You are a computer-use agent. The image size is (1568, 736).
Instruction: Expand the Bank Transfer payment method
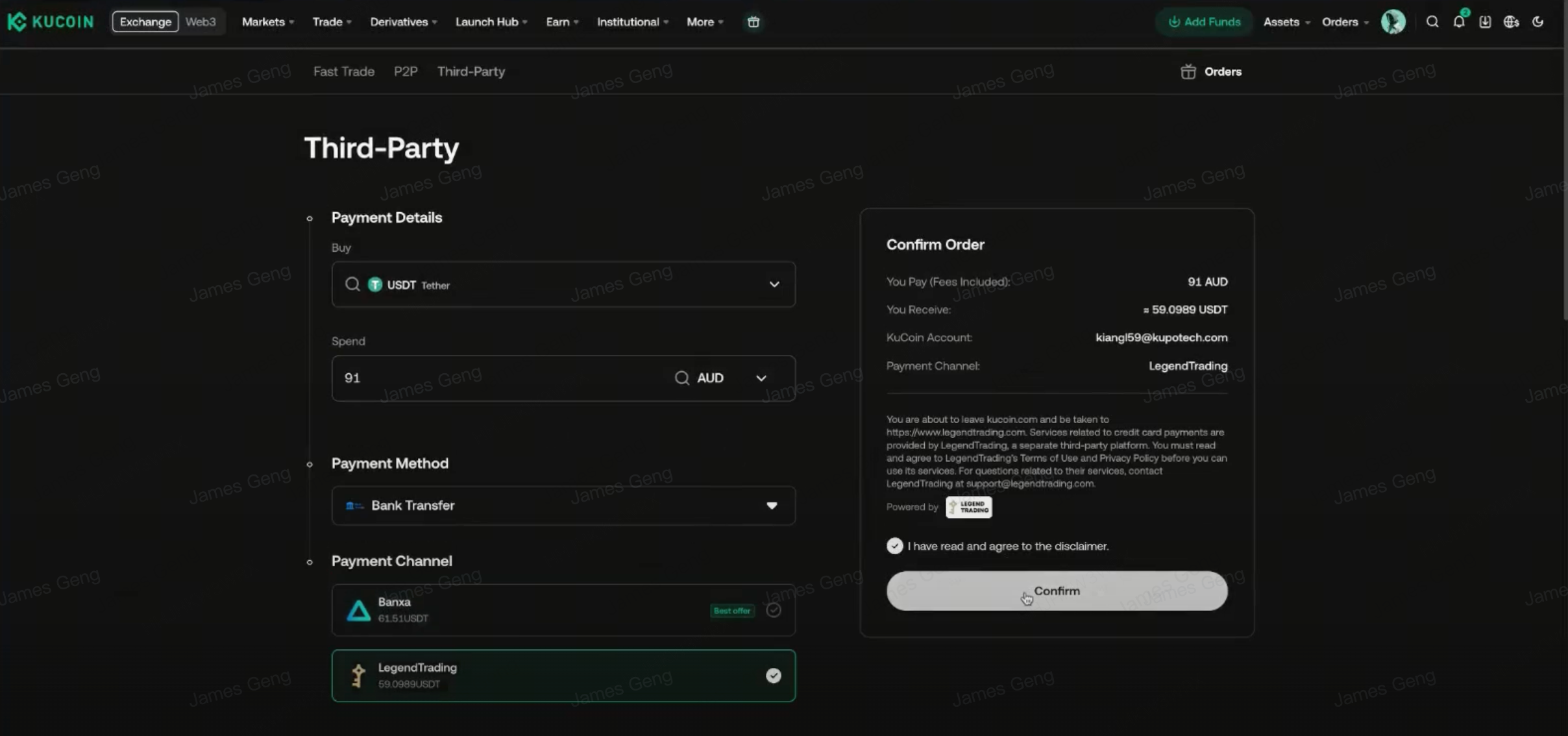[x=563, y=506]
